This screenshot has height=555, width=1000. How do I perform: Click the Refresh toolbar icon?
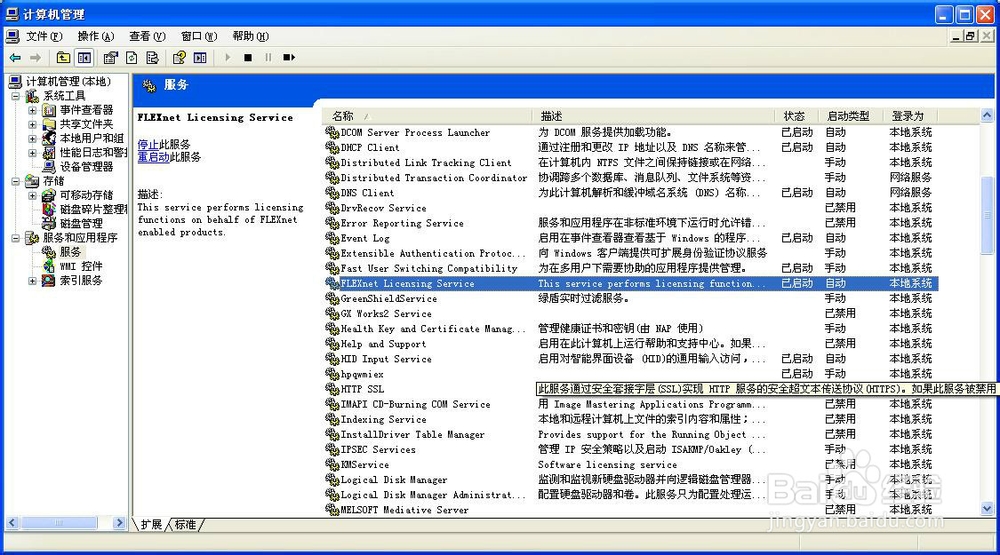pos(131,57)
